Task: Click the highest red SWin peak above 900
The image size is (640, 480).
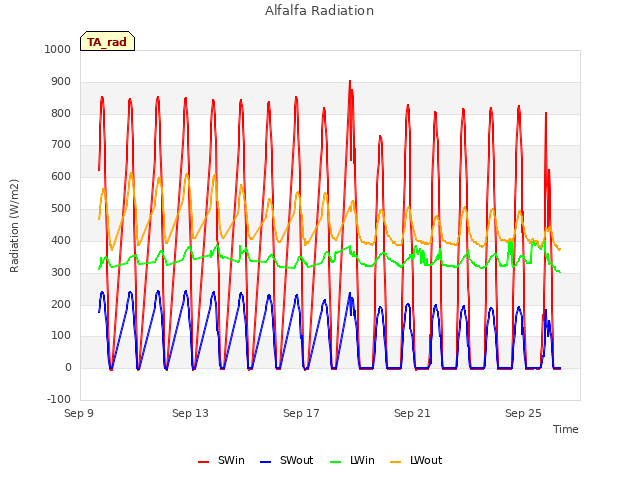Action: [x=350, y=82]
